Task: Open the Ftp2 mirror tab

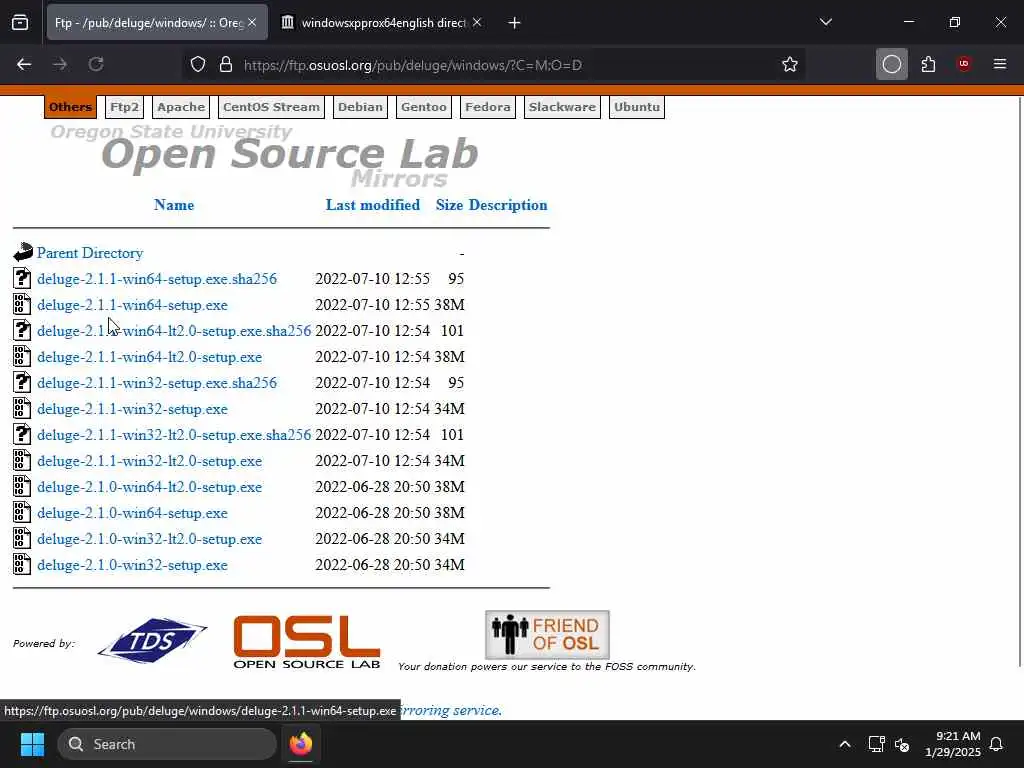Action: click(x=124, y=107)
